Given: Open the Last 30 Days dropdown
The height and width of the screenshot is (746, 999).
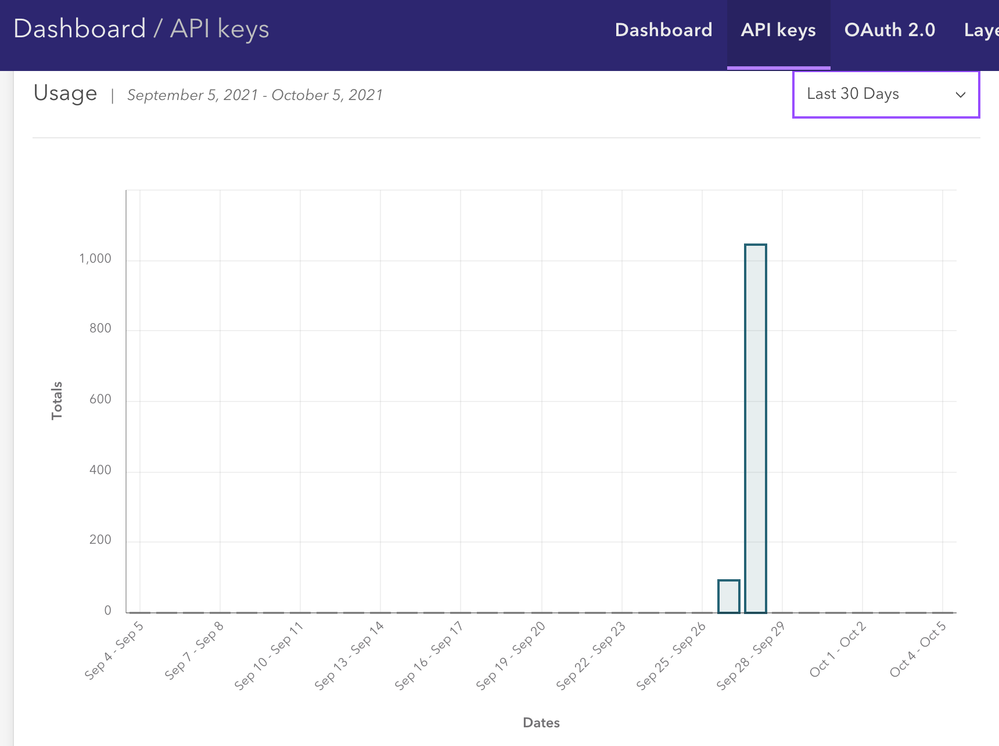Looking at the screenshot, I should point(886,94).
